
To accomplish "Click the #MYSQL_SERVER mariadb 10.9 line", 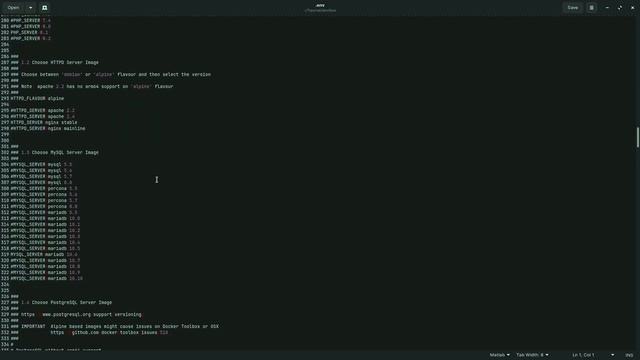I will coord(45,272).
